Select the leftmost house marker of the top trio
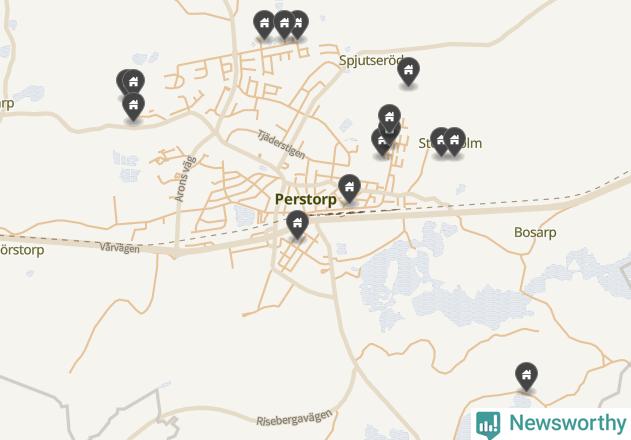 pyautogui.click(x=264, y=24)
